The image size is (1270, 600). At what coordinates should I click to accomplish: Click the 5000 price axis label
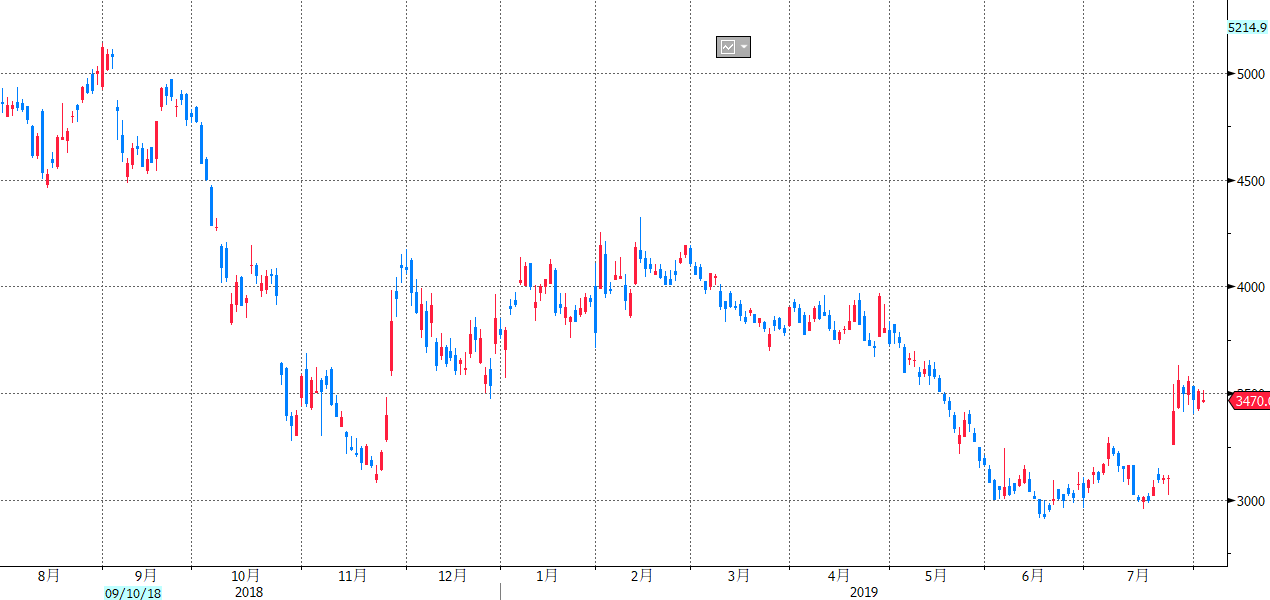1251,74
